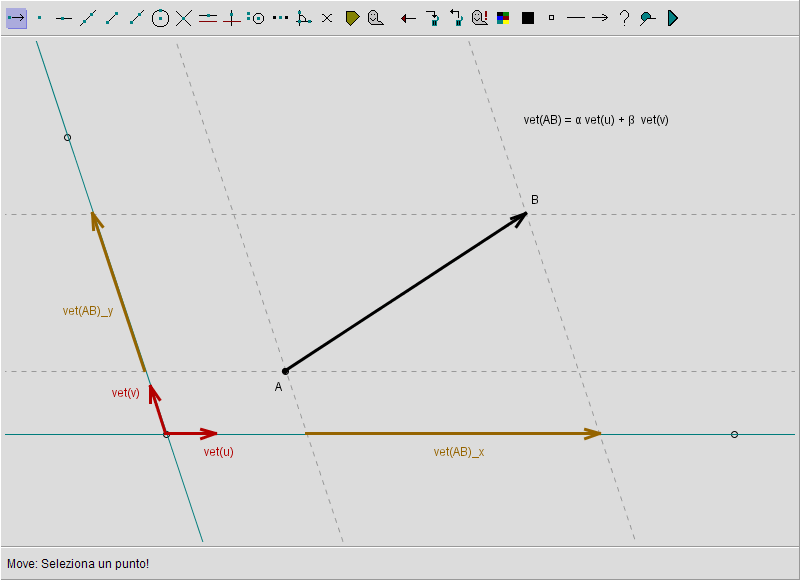The width and height of the screenshot is (800, 580).
Task: Click the black square color icon
Action: tap(528, 18)
